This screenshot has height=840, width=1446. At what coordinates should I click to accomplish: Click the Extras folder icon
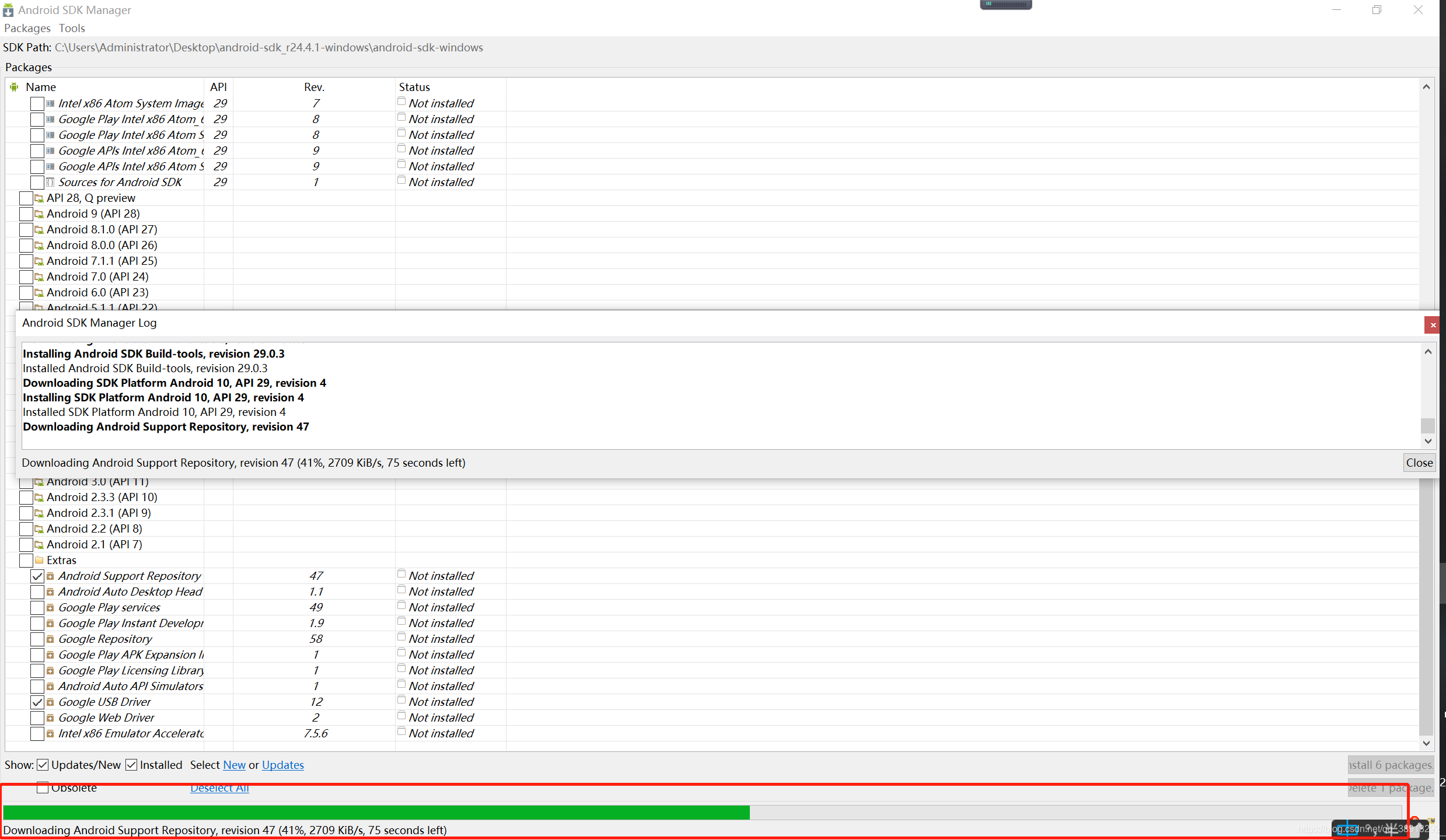[39, 560]
